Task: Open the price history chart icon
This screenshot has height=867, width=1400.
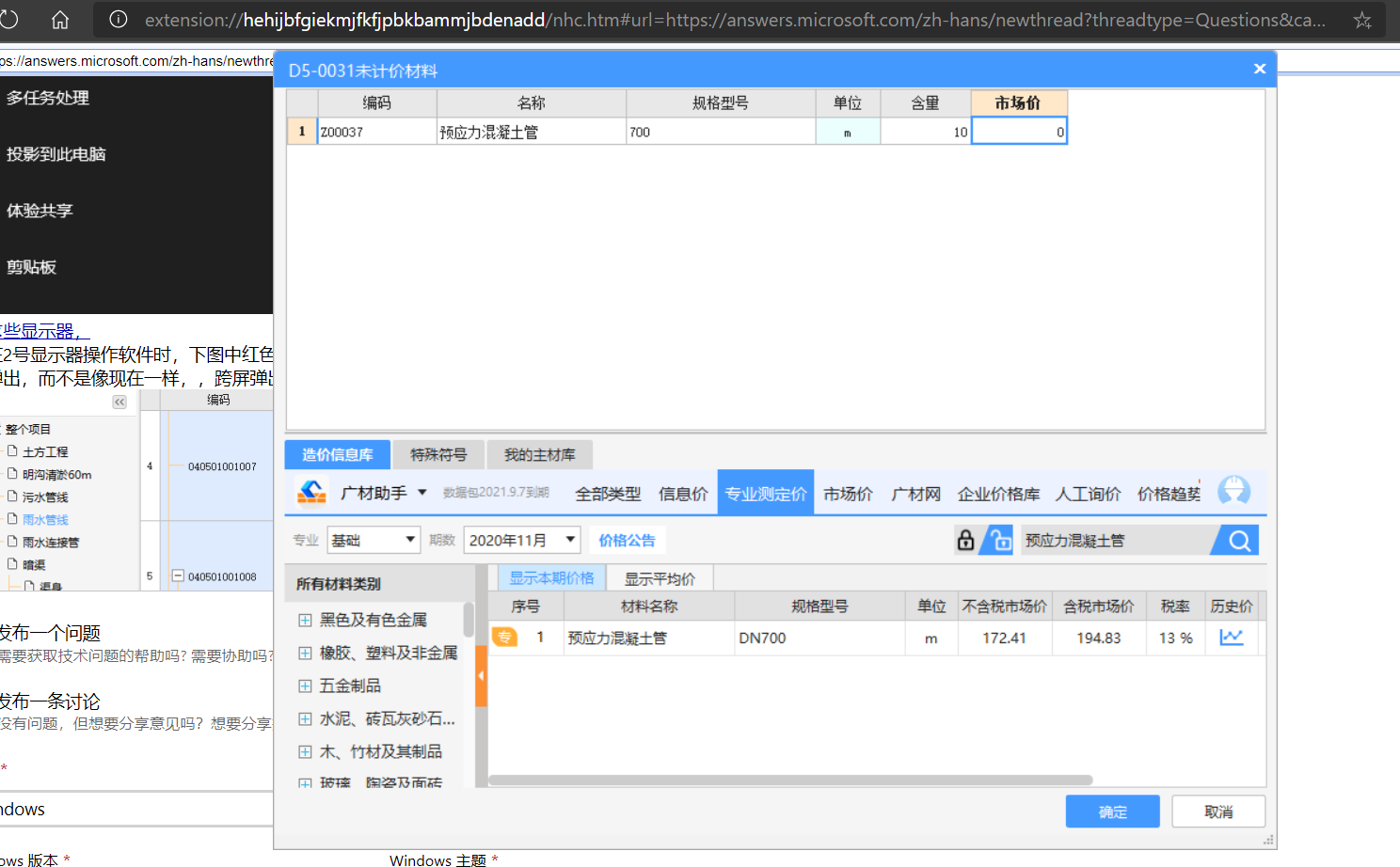Action: coord(1231,638)
